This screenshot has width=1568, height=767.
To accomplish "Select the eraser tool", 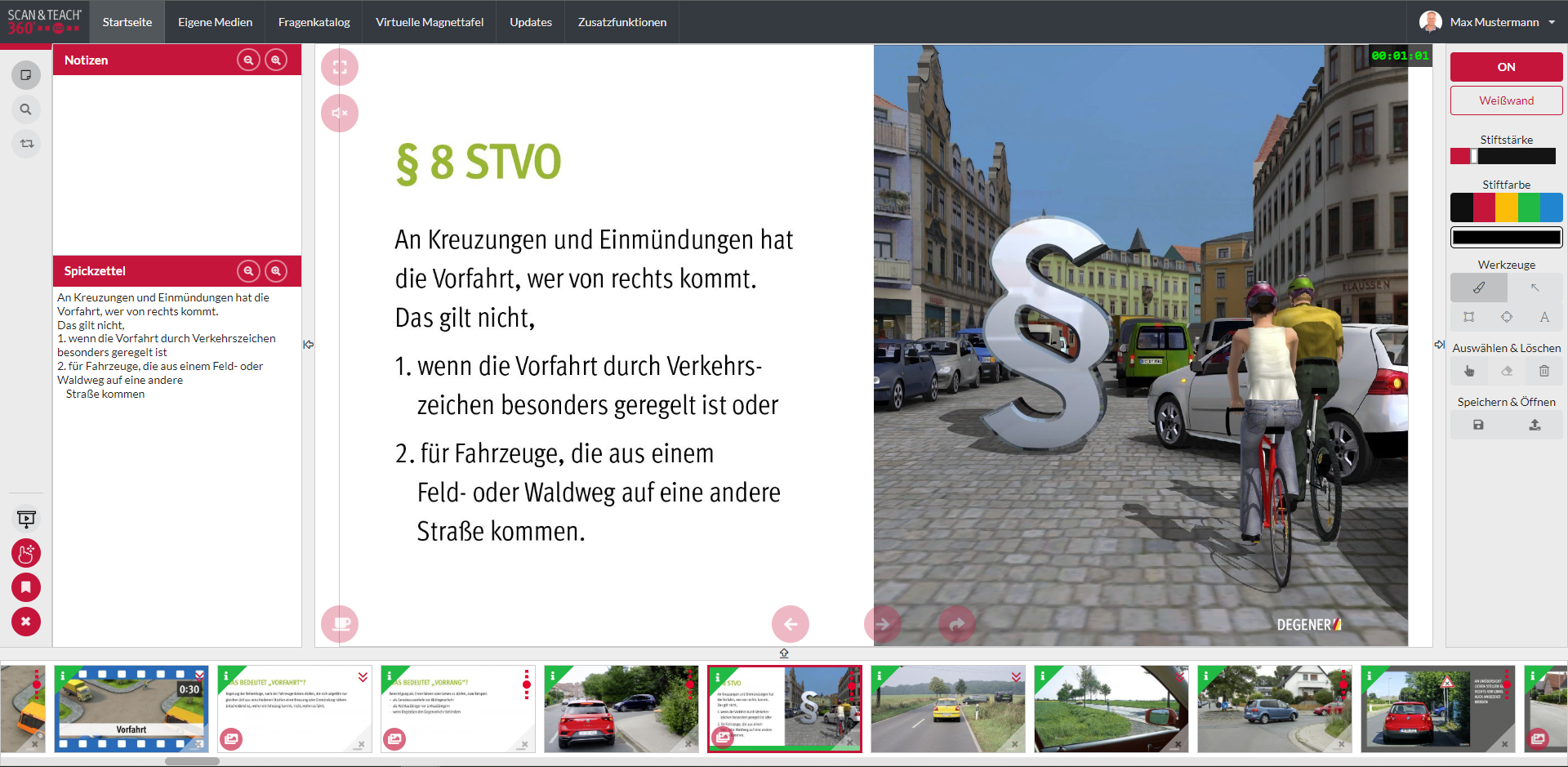I will click(x=1507, y=371).
